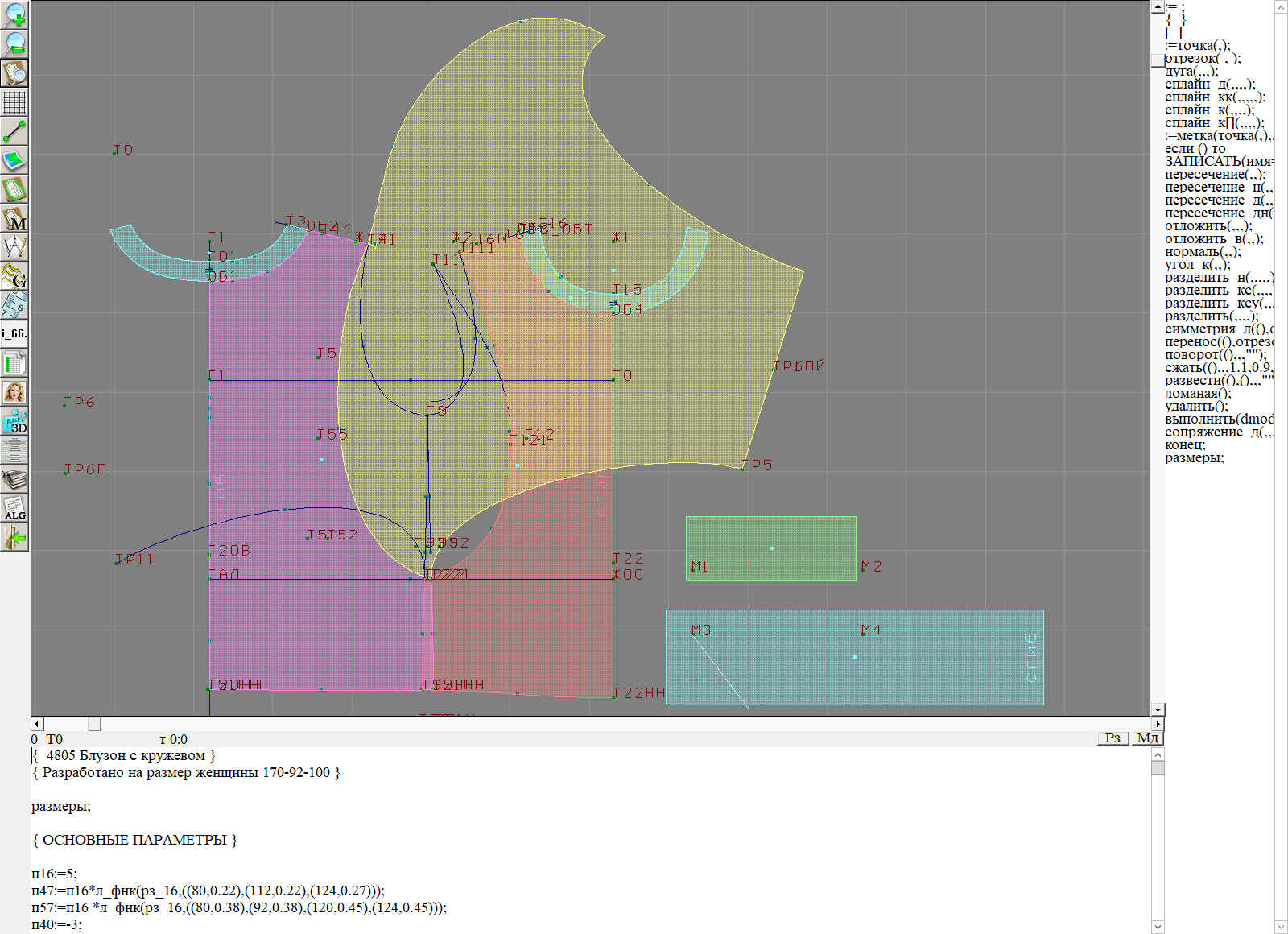Open the stacked books library icon
This screenshot has width=1288, height=934.
14,479
